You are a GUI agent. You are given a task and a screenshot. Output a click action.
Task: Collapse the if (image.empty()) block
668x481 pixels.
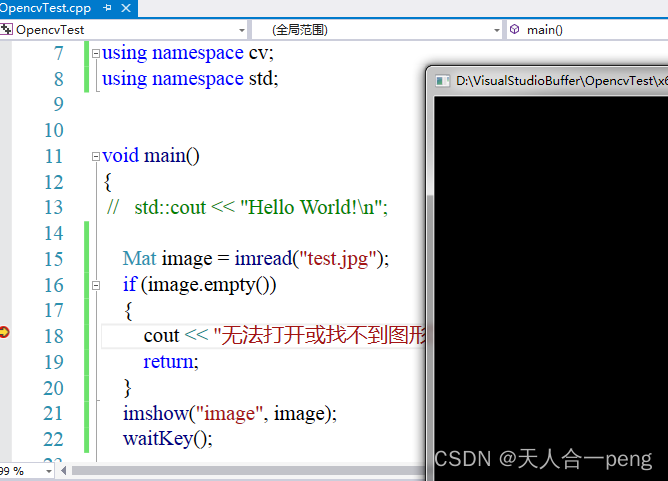pyautogui.click(x=96, y=285)
